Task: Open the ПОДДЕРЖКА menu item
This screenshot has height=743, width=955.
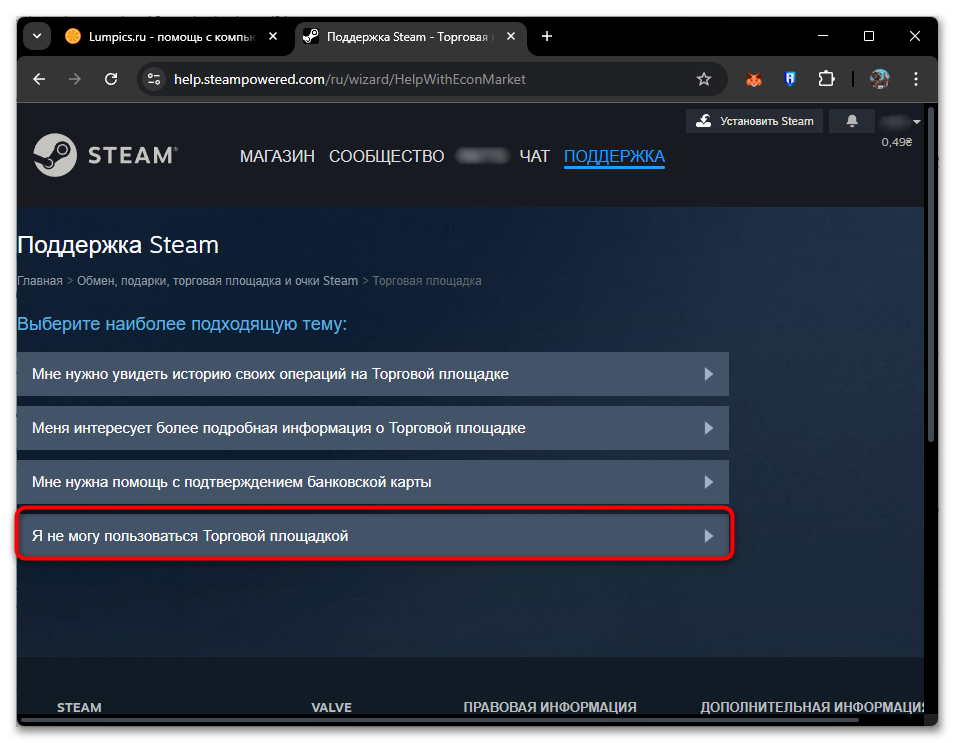Action: tap(614, 157)
